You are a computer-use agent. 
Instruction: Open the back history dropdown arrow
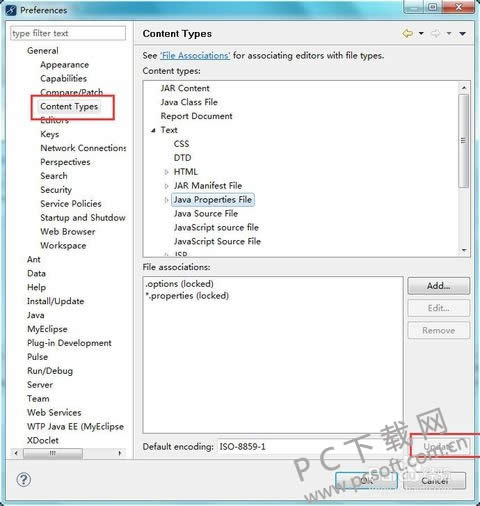click(x=421, y=33)
